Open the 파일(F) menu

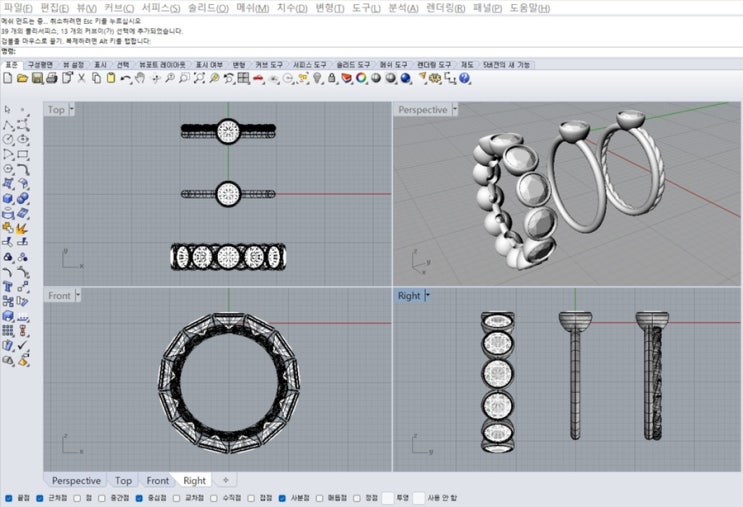pos(18,8)
